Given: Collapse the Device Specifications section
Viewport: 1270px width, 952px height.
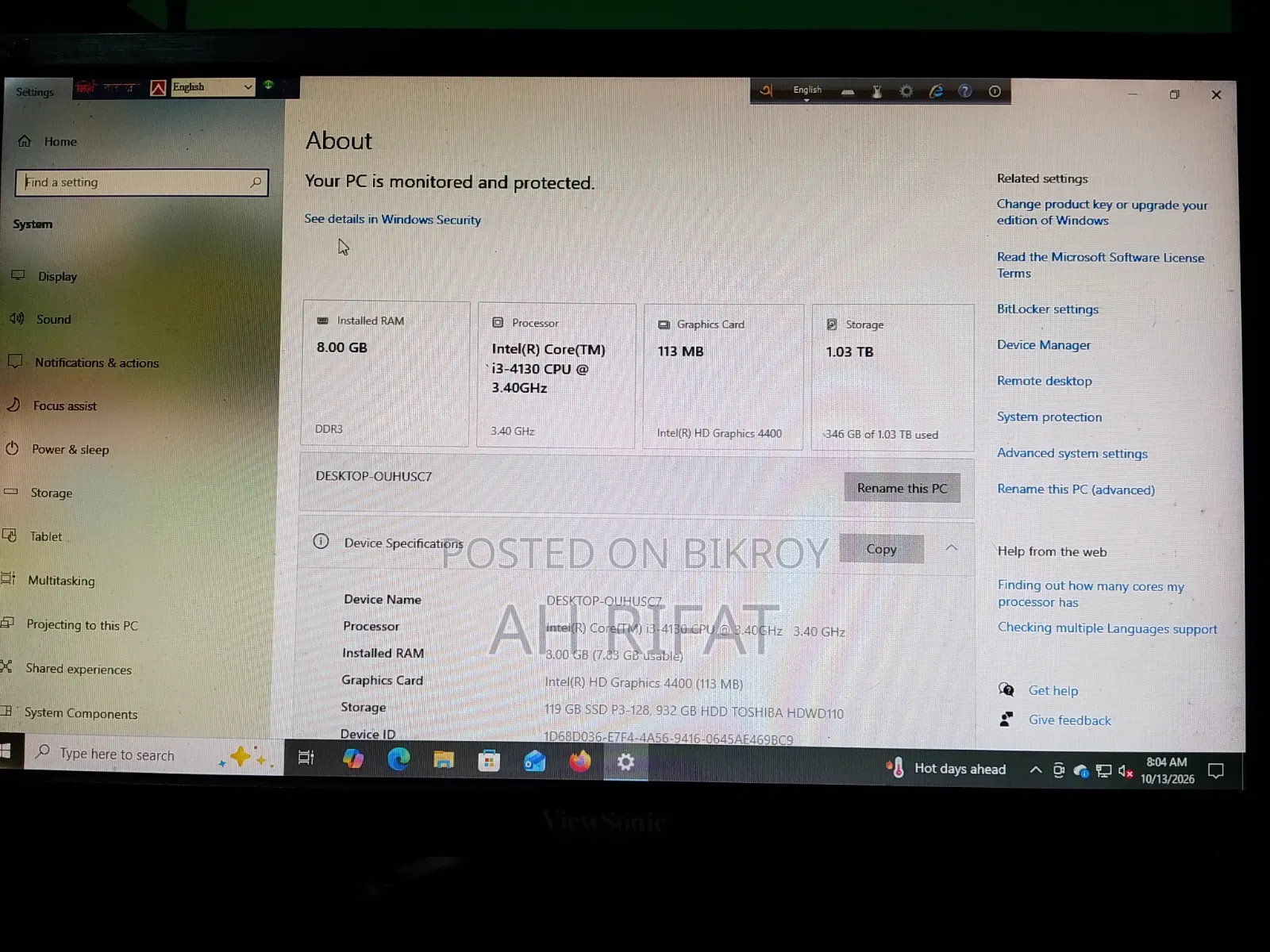Looking at the screenshot, I should 952,548.
